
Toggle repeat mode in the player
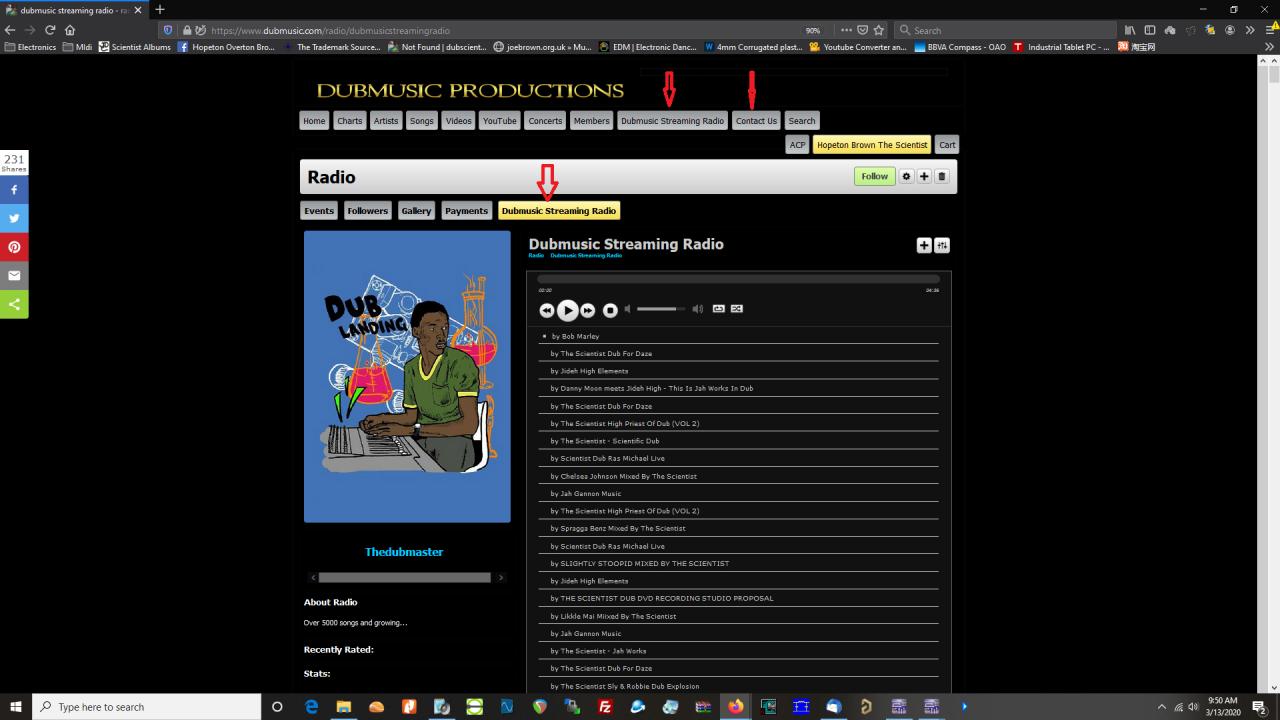coord(718,308)
